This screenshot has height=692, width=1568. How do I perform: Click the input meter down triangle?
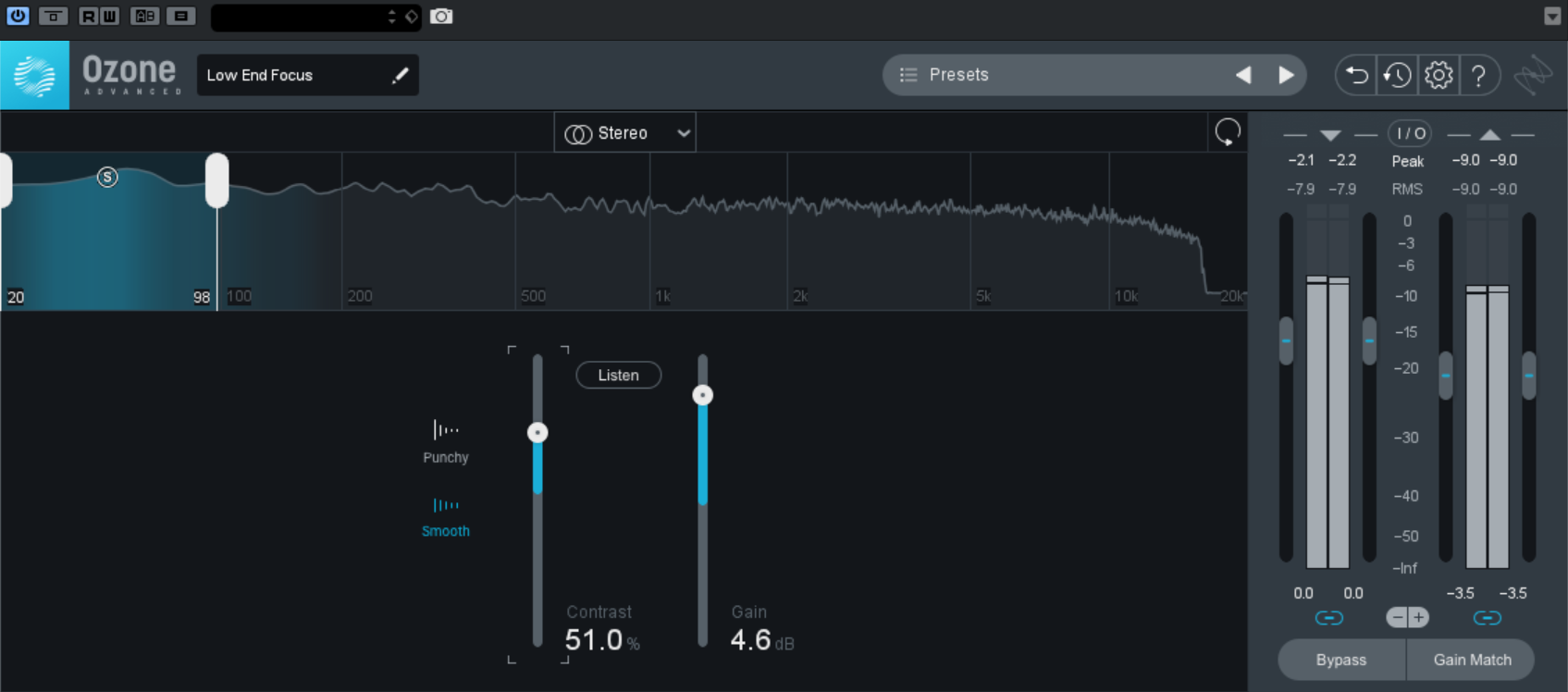click(1330, 135)
